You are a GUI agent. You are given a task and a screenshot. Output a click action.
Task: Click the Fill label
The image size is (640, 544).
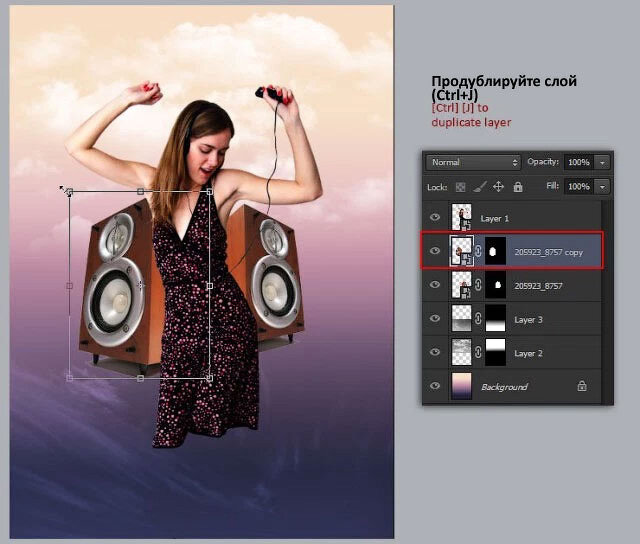552,186
